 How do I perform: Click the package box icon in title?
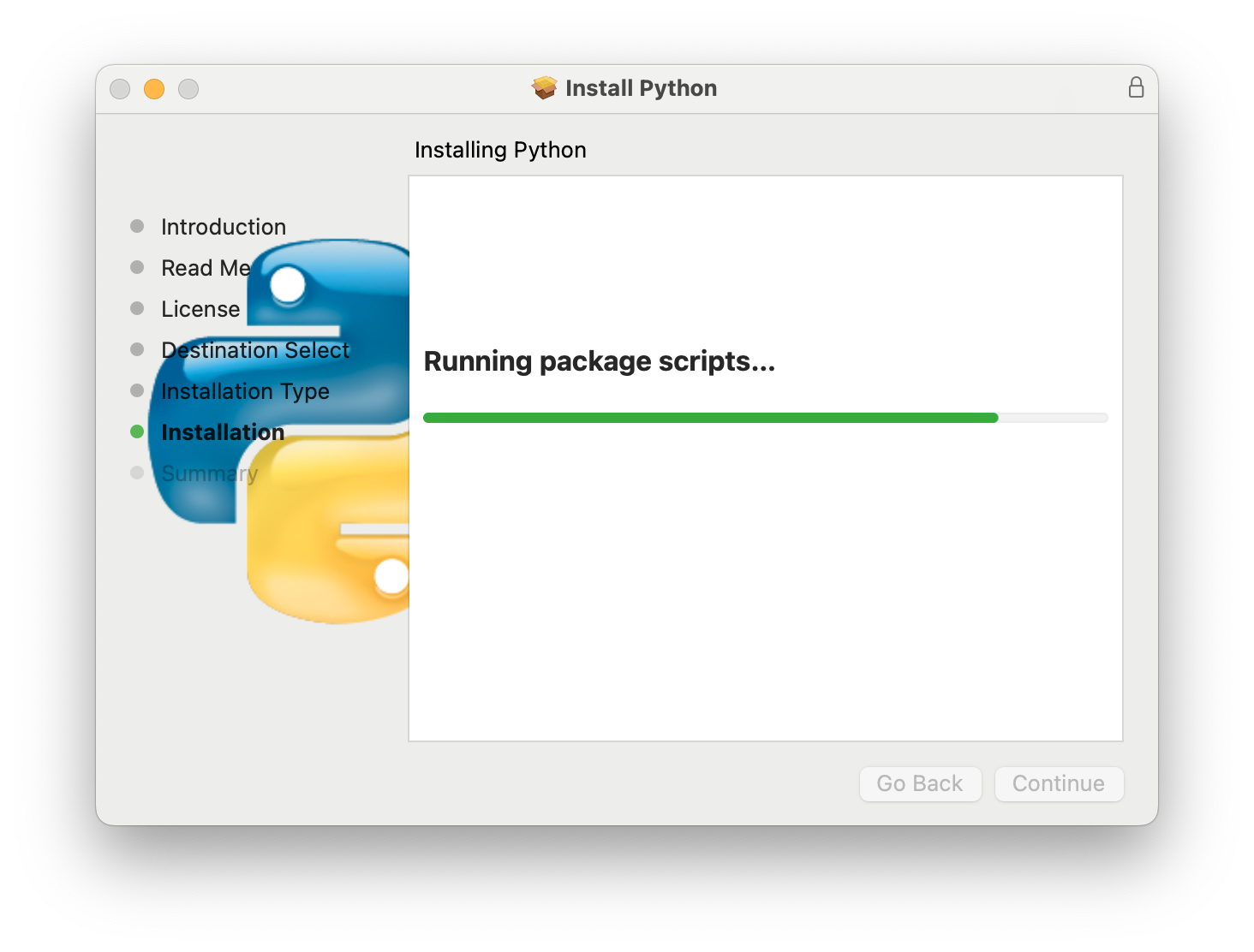click(544, 87)
